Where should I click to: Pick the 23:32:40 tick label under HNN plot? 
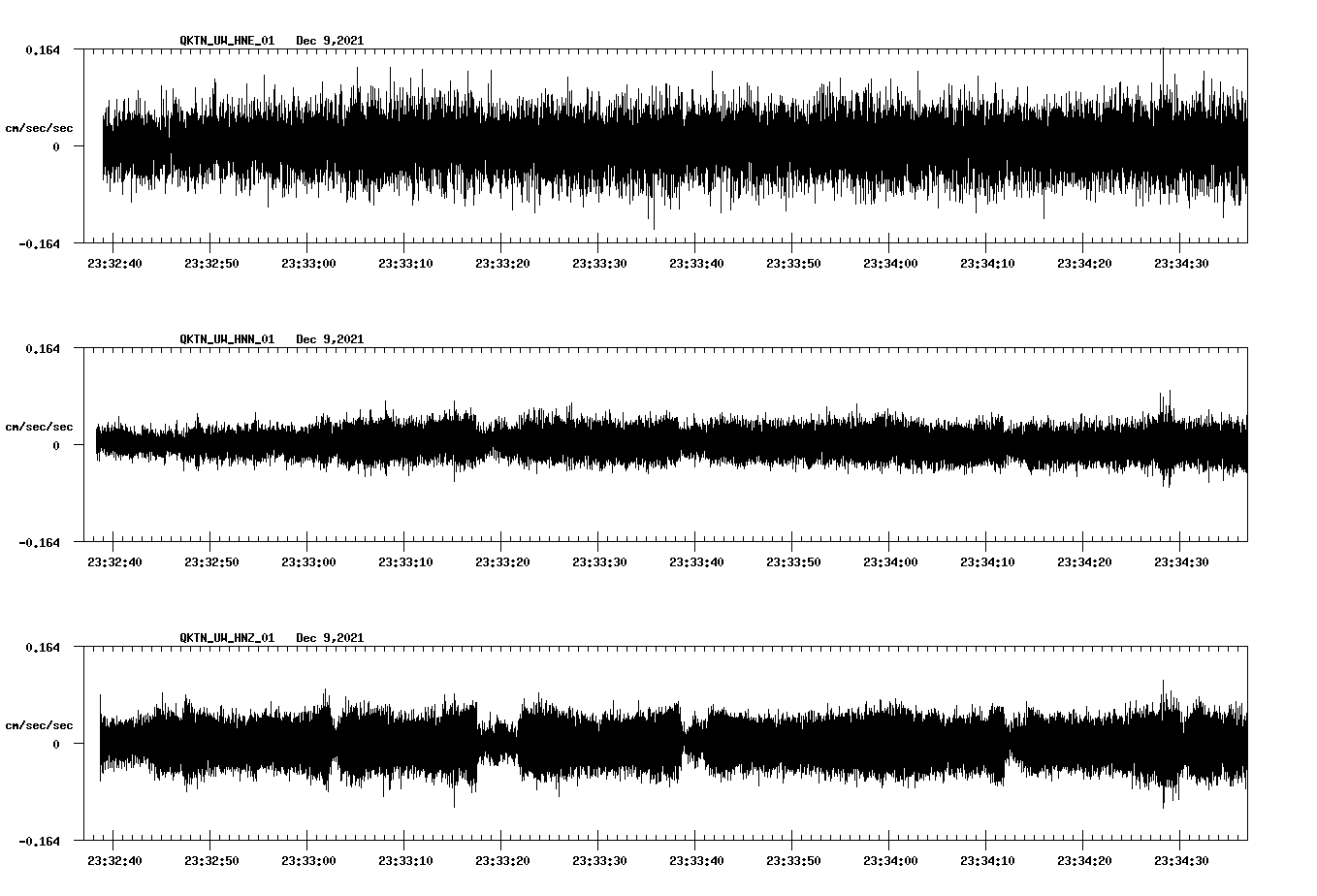[114, 561]
